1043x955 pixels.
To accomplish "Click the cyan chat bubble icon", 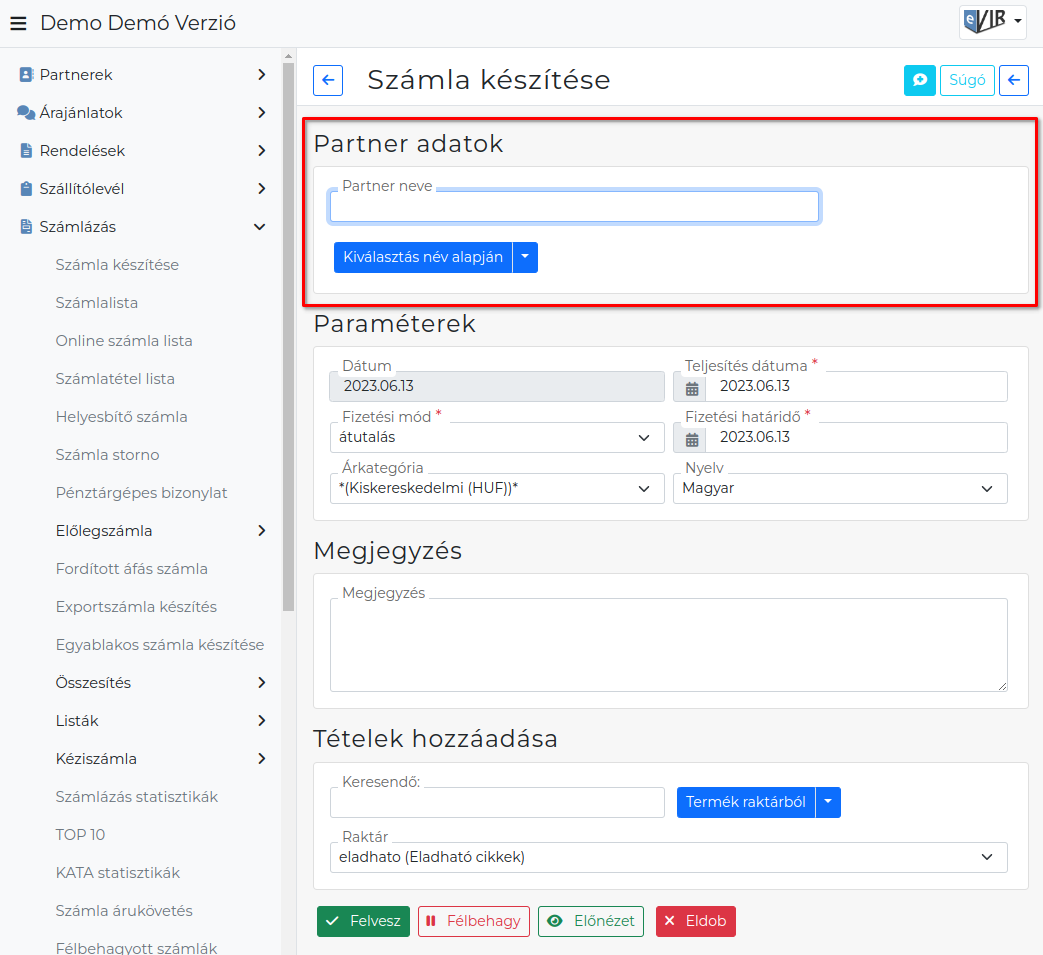I will [x=919, y=80].
